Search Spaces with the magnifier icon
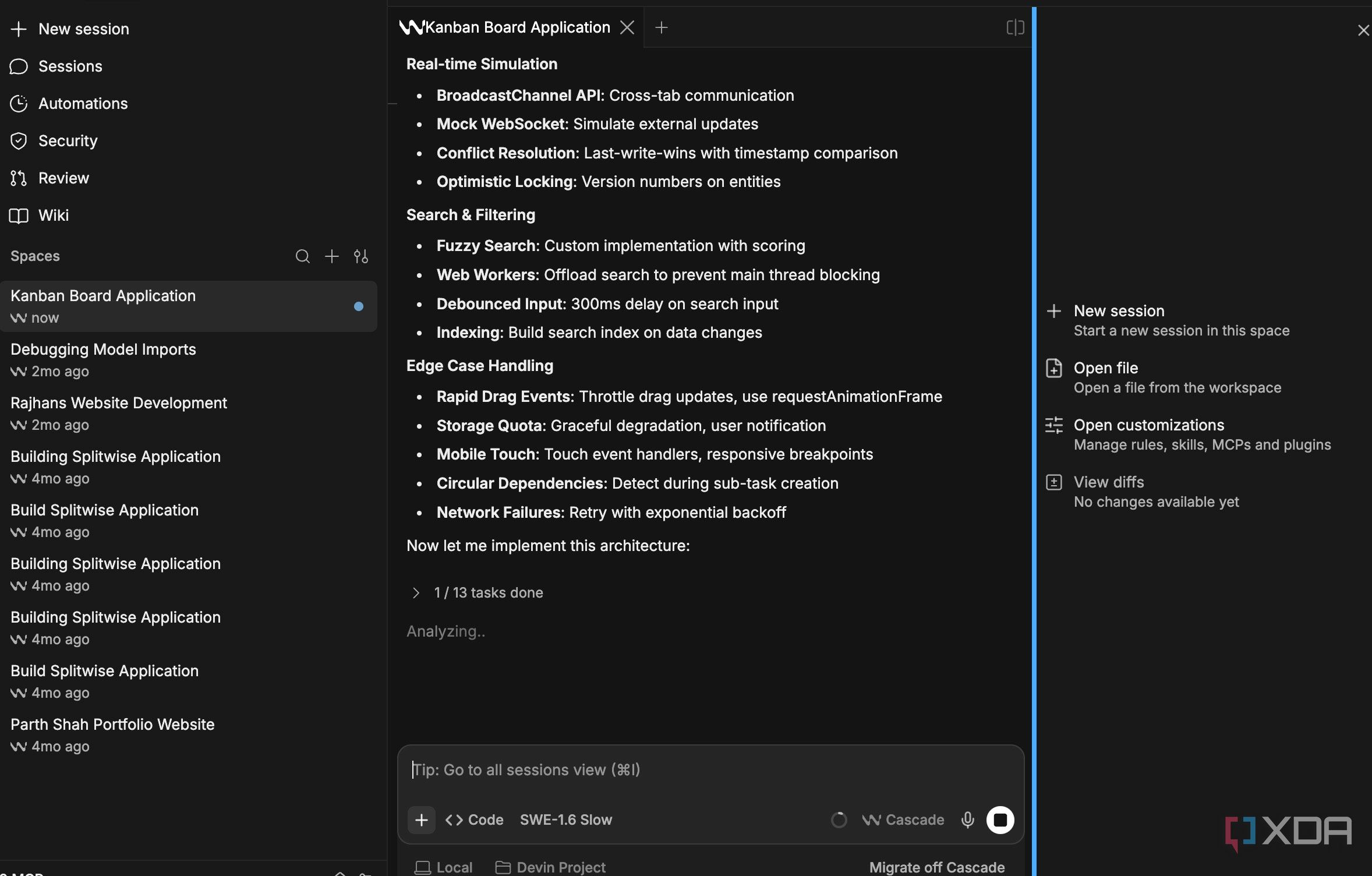The height and width of the screenshot is (876, 1372). pos(302,256)
